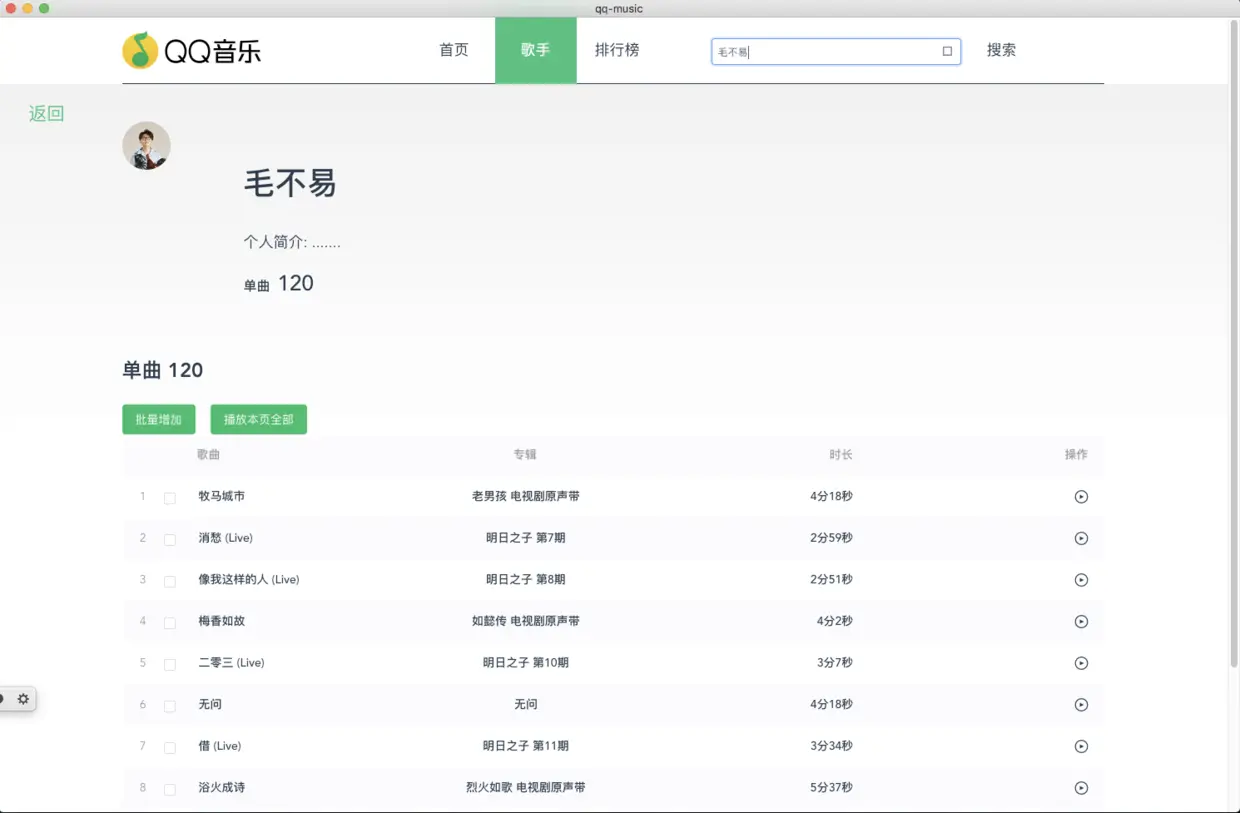The image size is (1240, 813).
Task: Toggle the checkbox for song 无问
Action: tap(170, 706)
